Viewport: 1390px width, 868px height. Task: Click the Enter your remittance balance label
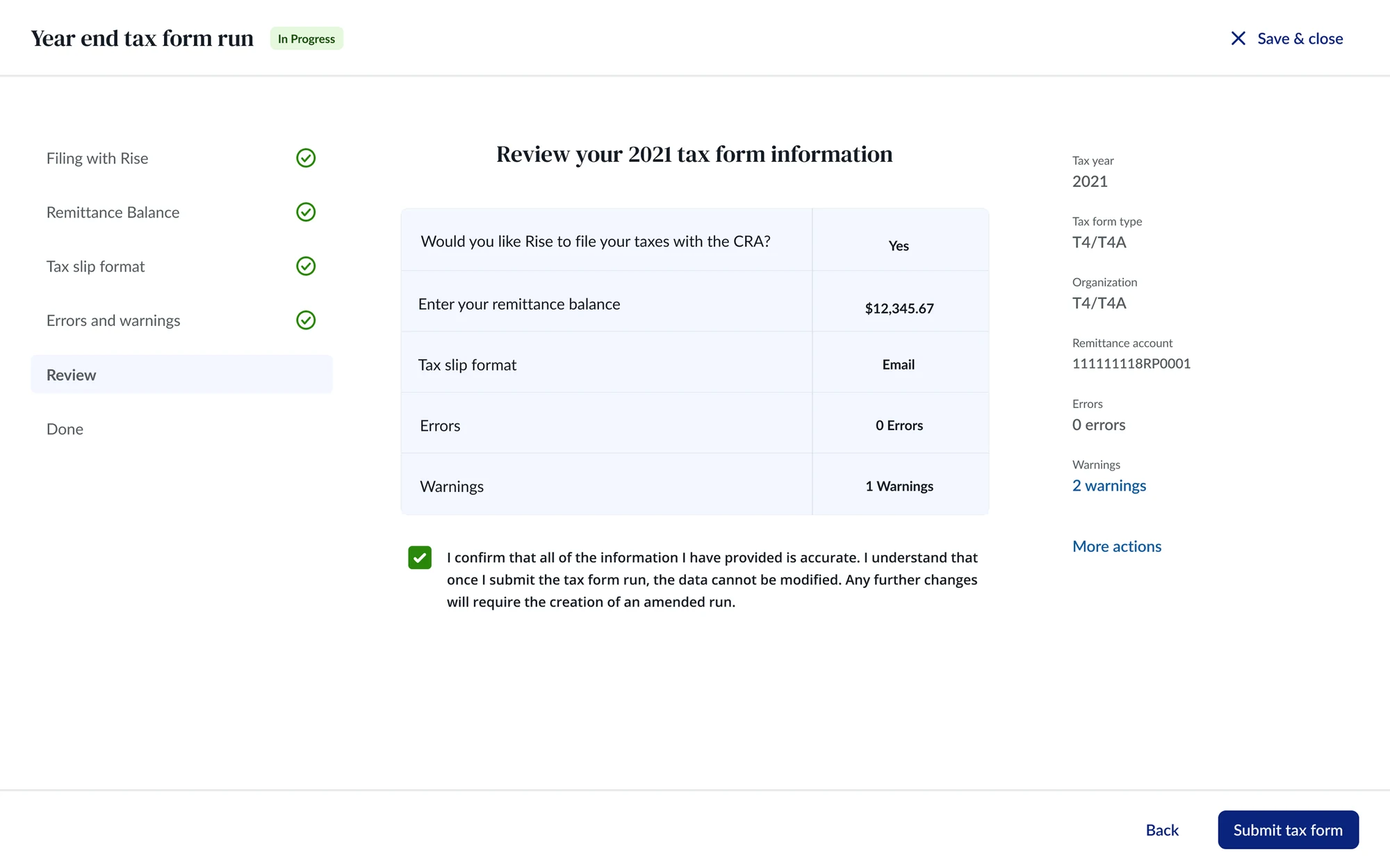coord(519,304)
